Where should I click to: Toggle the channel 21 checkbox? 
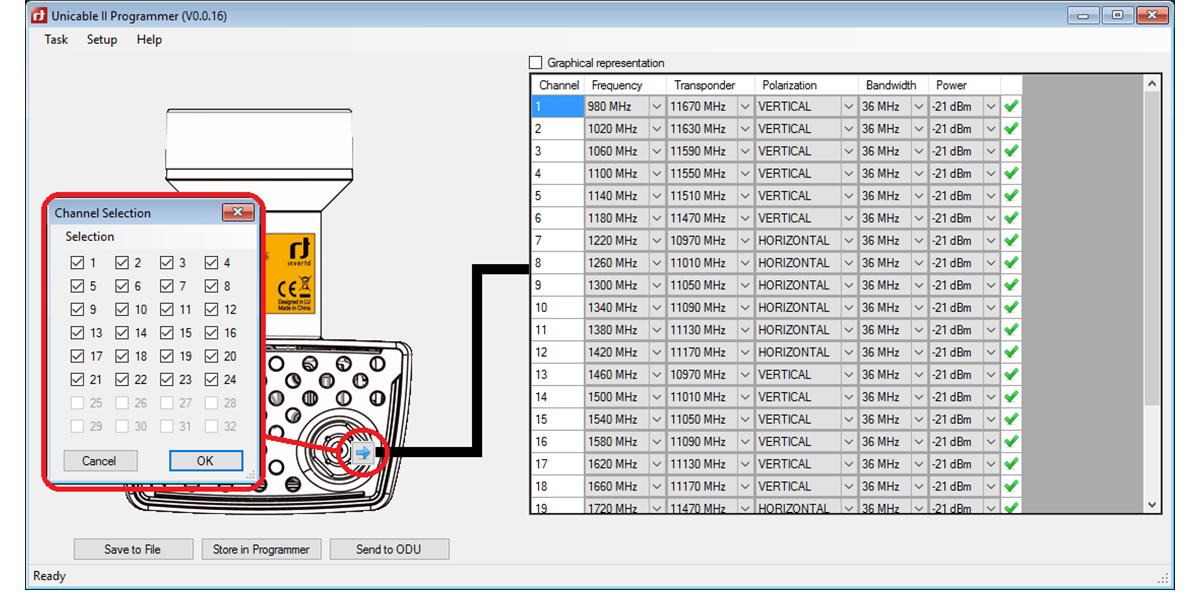[x=77, y=380]
